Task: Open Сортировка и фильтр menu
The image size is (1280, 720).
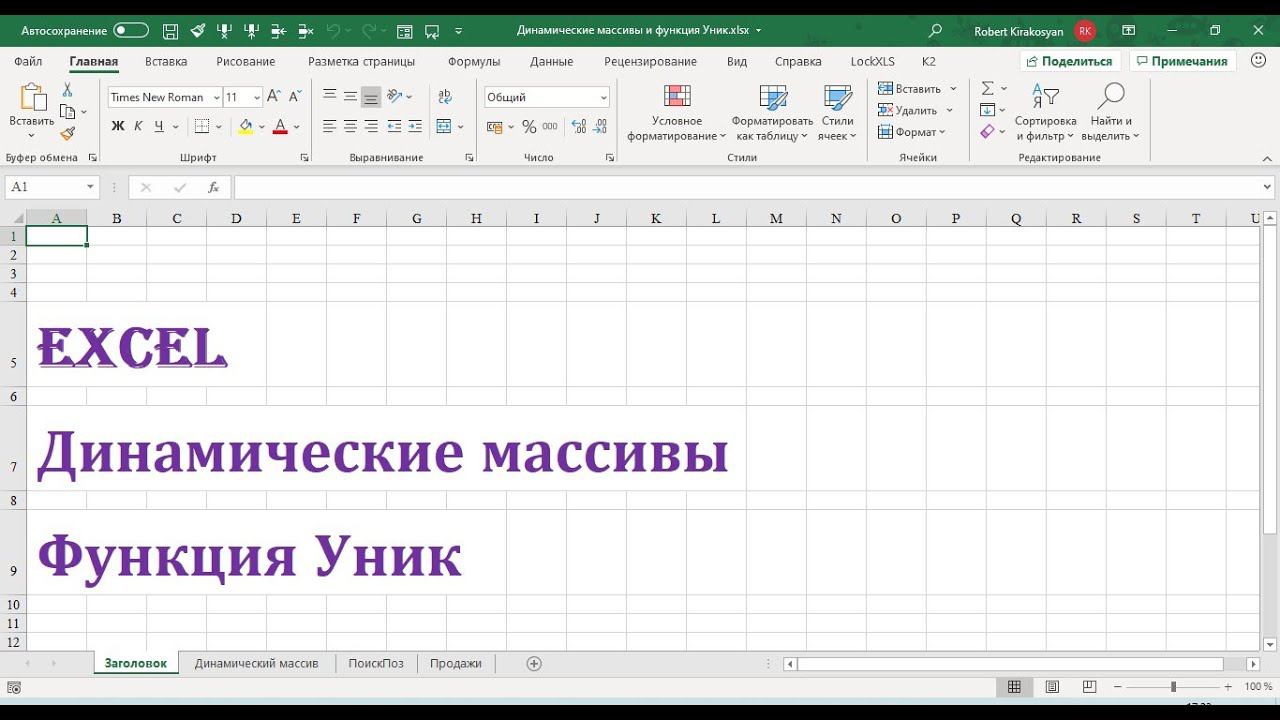Action: [1045, 113]
